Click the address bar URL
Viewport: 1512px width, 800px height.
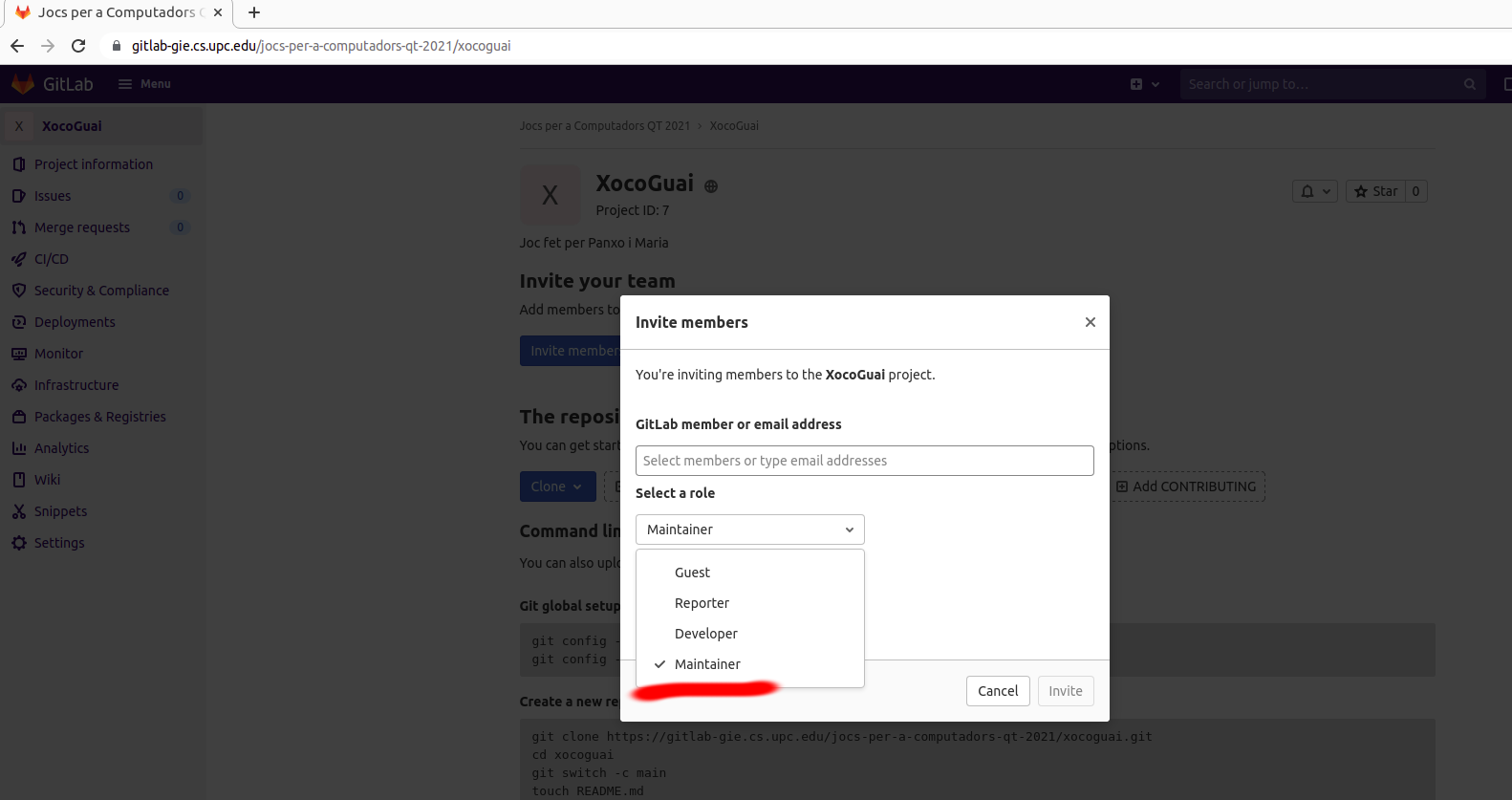(321, 46)
